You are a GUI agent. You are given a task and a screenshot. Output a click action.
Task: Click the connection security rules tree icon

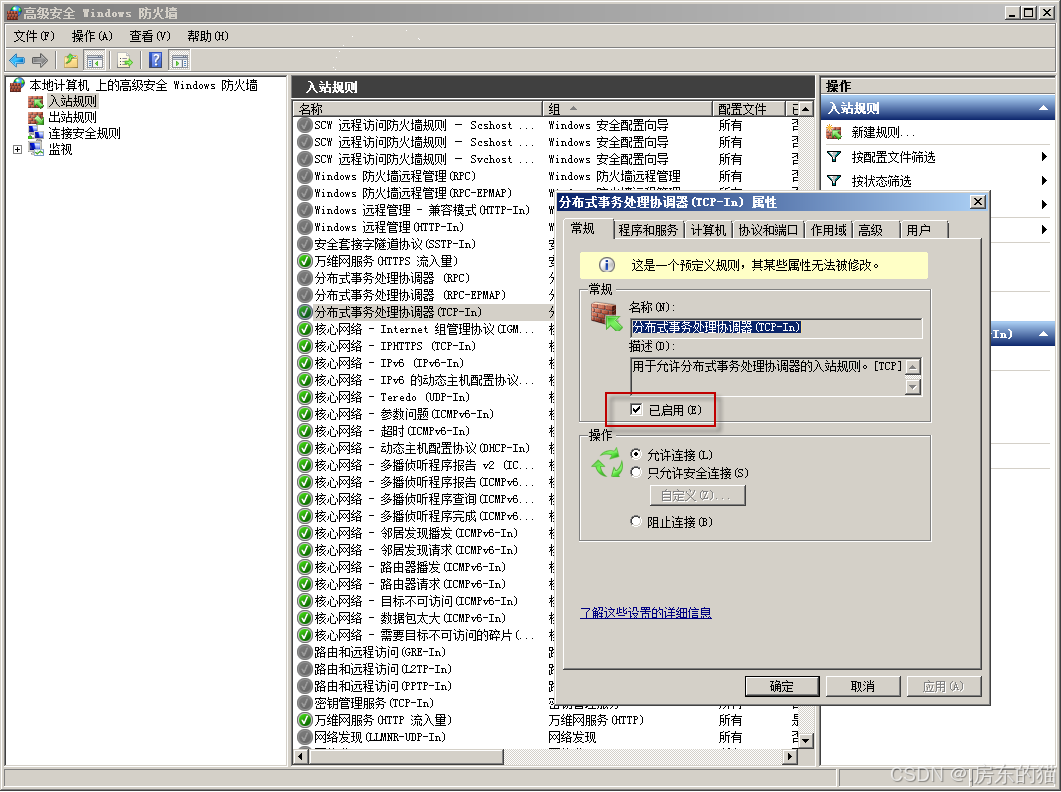35,133
